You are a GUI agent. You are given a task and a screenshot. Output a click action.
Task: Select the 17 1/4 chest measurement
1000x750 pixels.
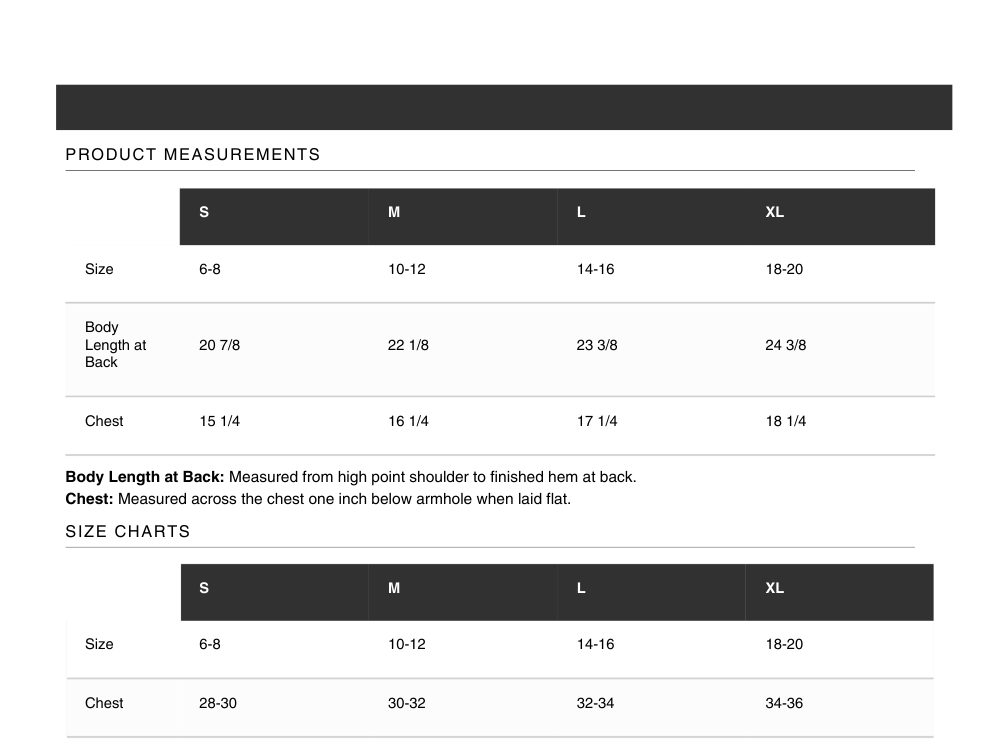[x=597, y=422]
